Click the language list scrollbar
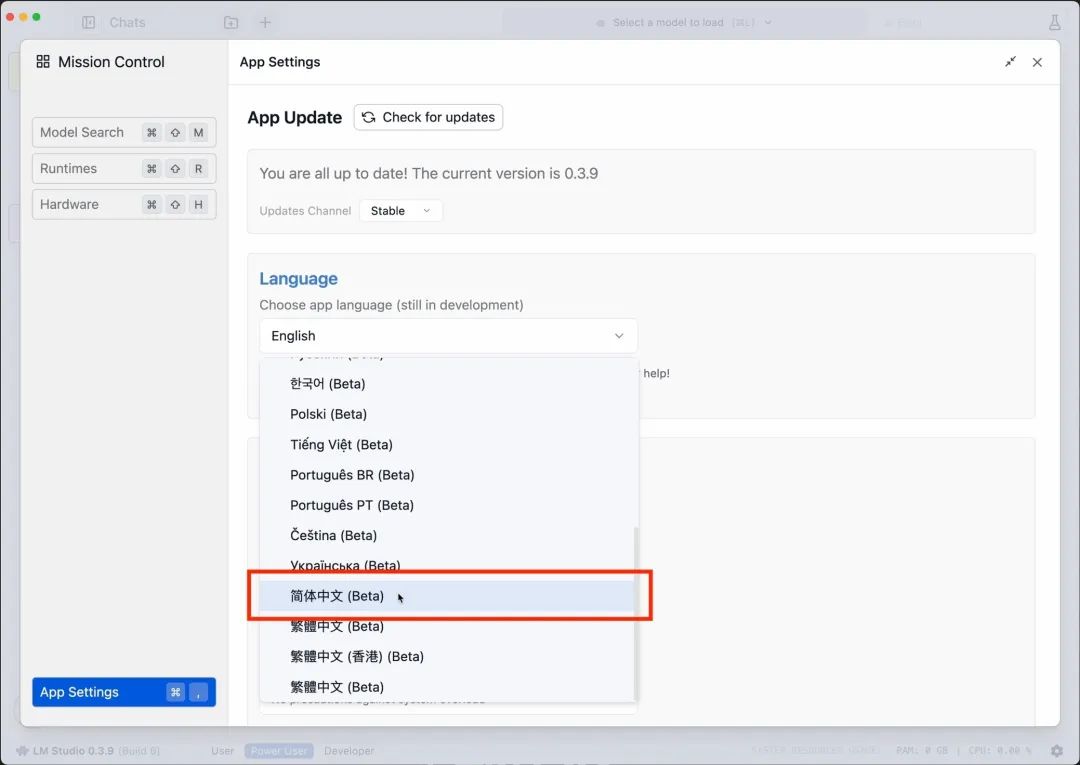The image size is (1080, 765). click(x=635, y=613)
